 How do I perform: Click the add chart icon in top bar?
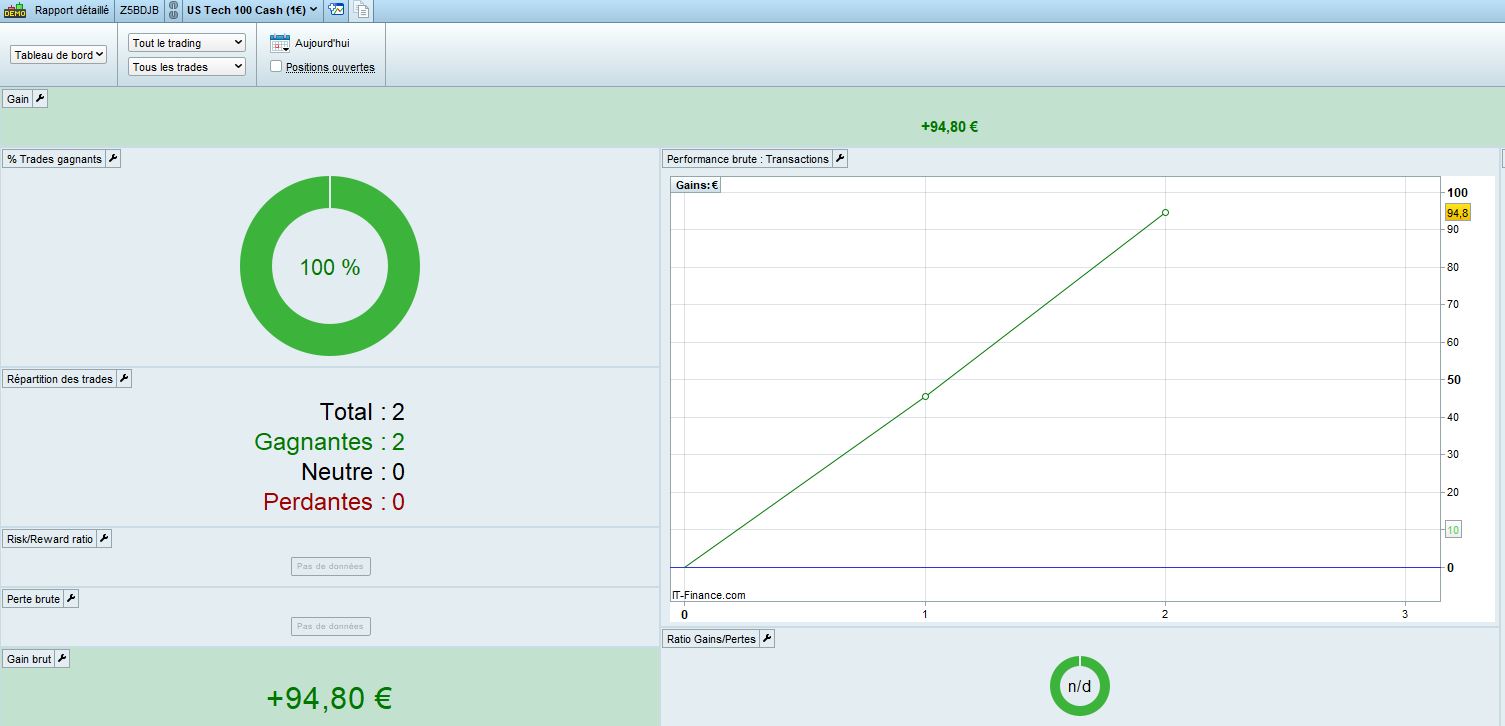pyautogui.click(x=336, y=10)
